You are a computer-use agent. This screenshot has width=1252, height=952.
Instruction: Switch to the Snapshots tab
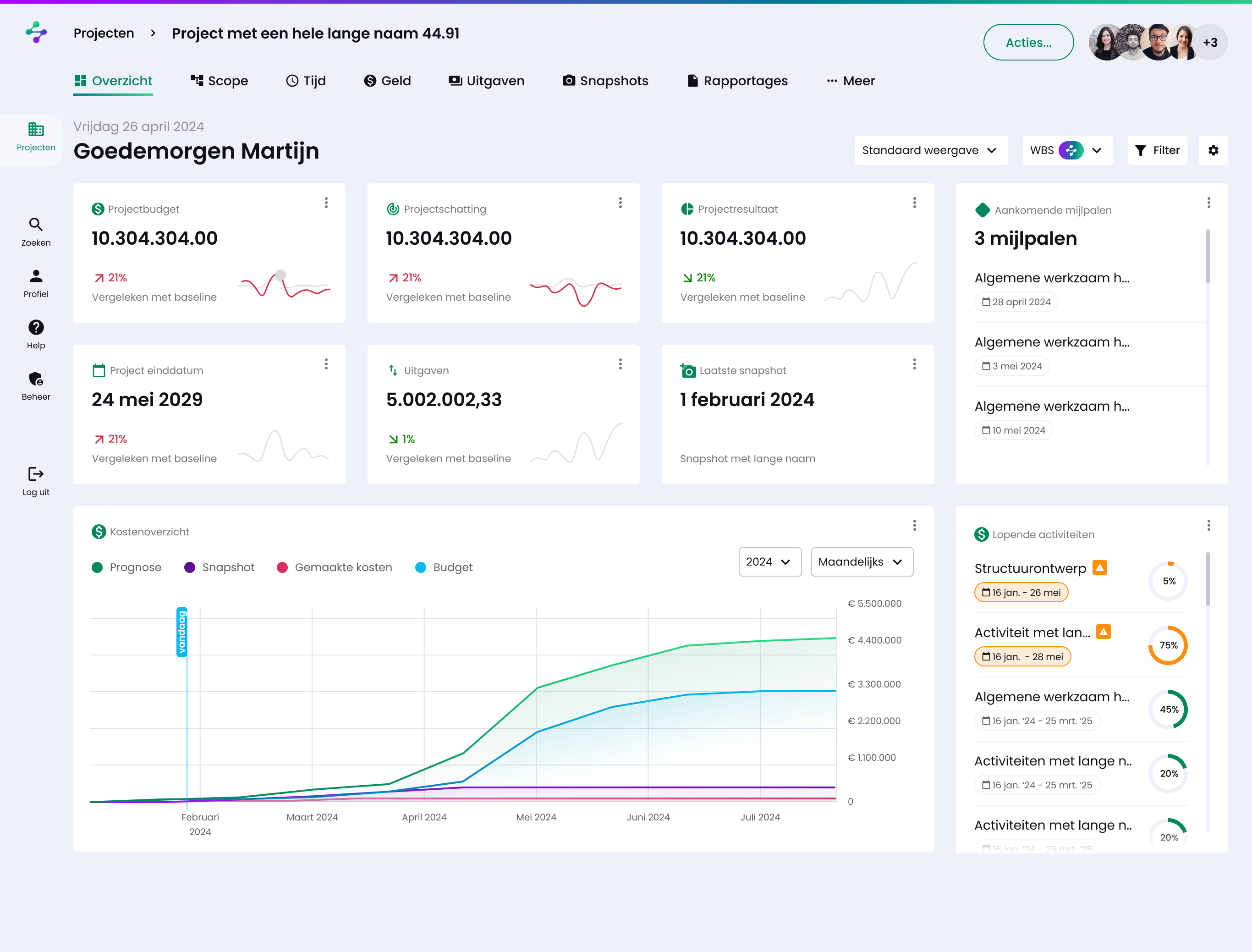coord(605,81)
